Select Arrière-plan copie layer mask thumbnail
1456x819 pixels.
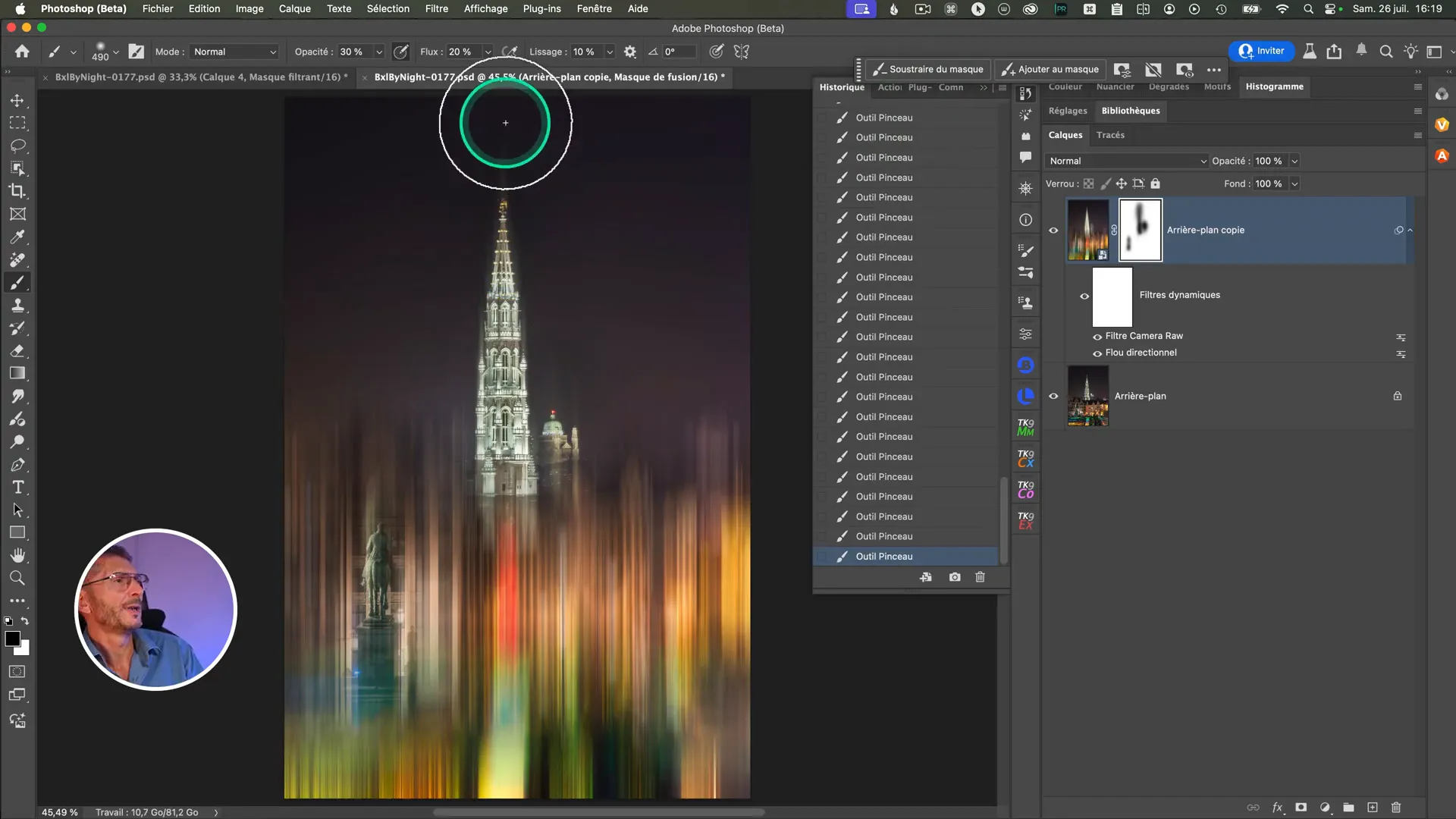pos(1140,230)
